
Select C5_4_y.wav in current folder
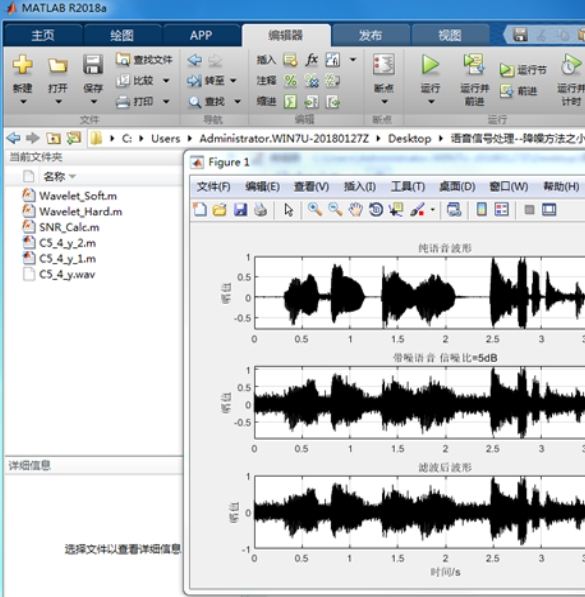(x=67, y=274)
